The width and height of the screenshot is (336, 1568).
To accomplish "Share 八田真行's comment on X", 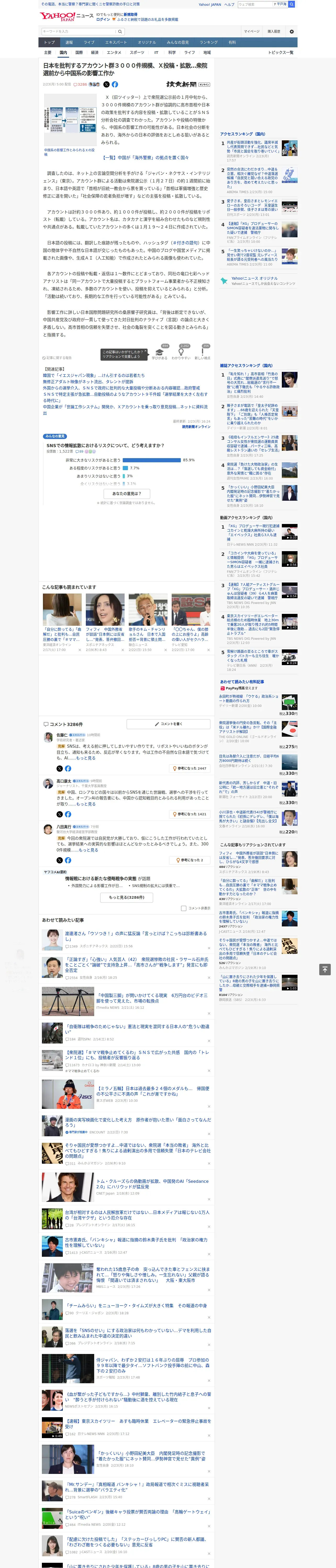I will [59, 860].
